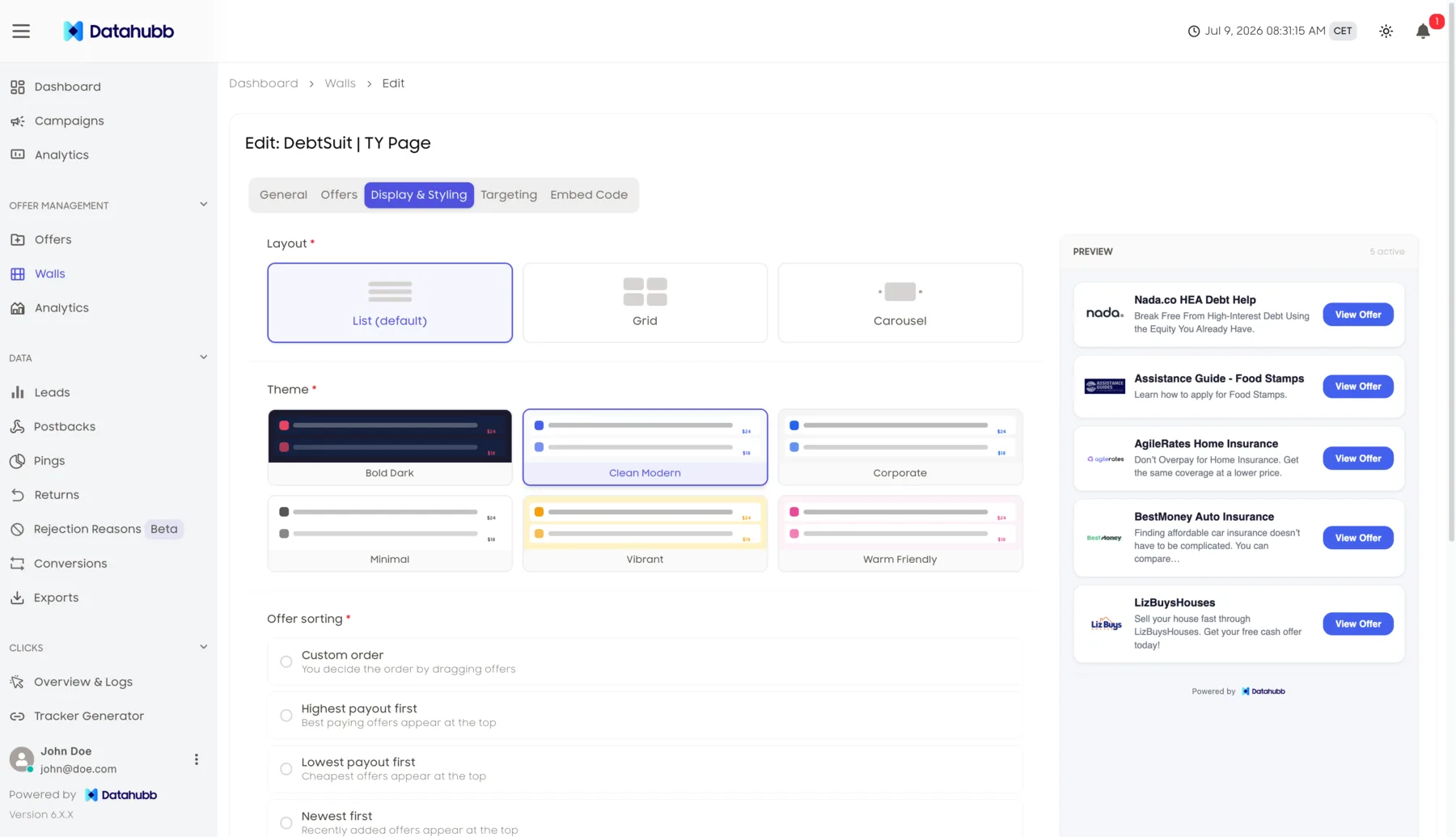Select the Minimal theme
The height and width of the screenshot is (837, 1456).
390,534
